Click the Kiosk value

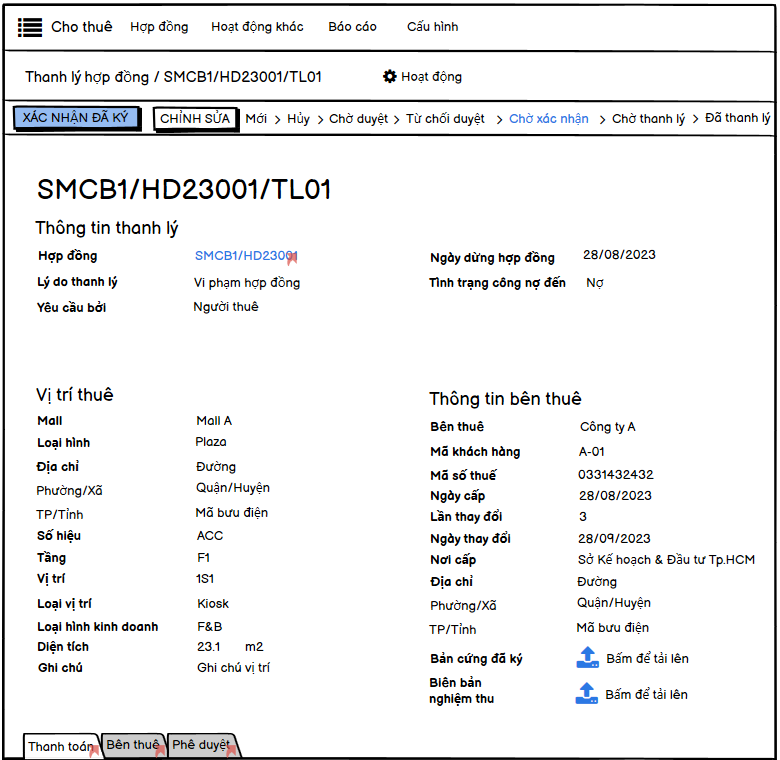coord(213,603)
